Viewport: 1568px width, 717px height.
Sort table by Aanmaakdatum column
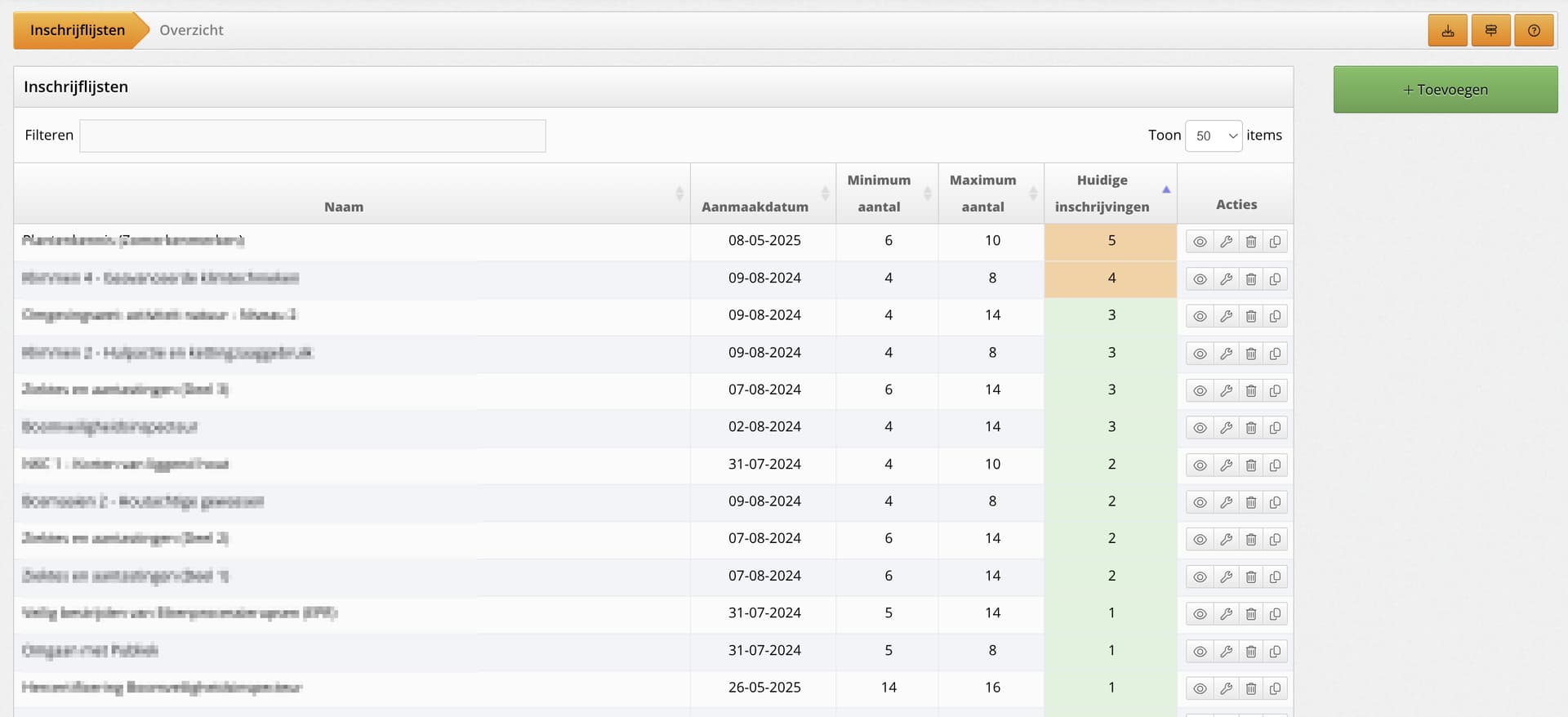(763, 194)
